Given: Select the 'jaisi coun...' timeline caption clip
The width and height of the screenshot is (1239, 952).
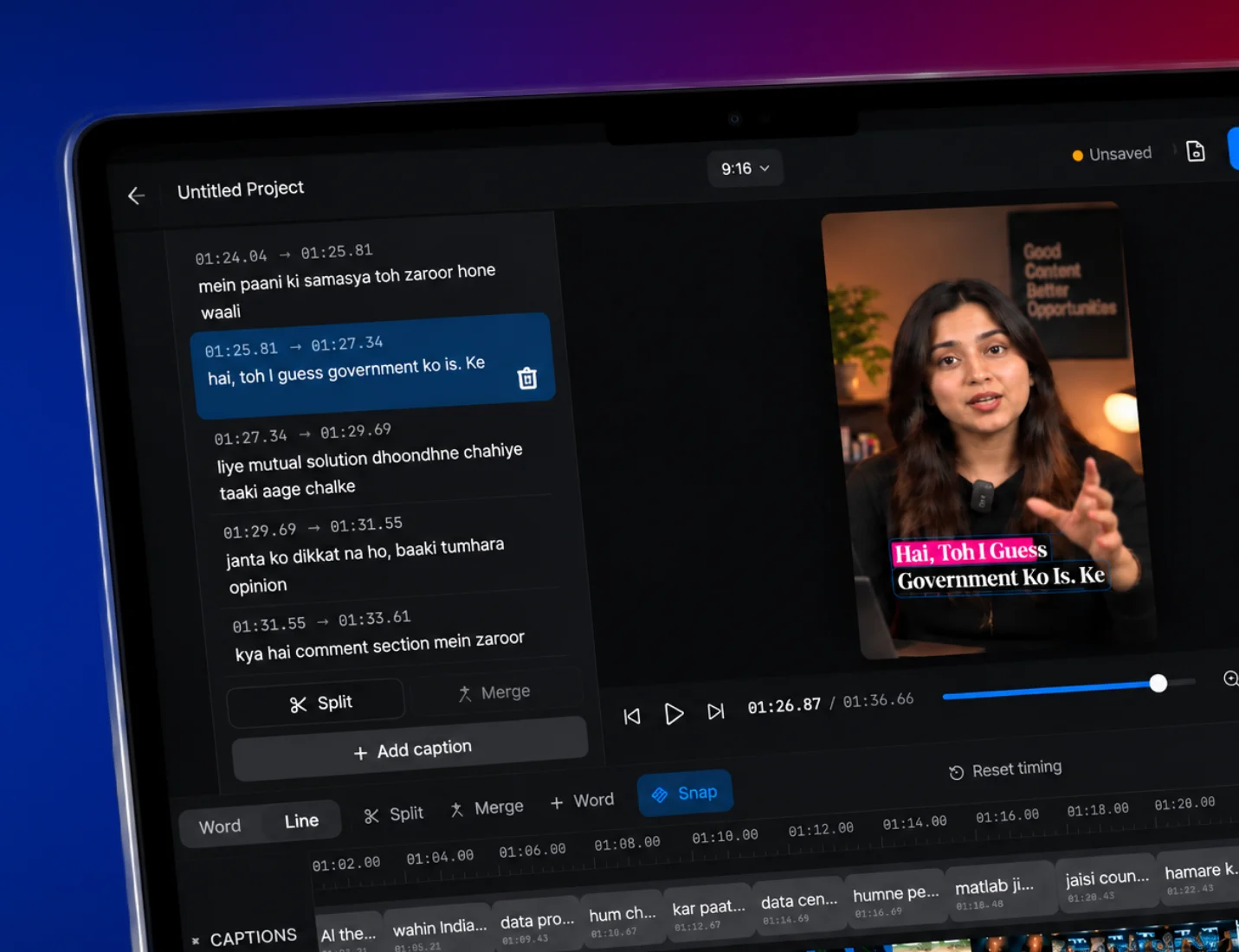Looking at the screenshot, I should point(1108,882).
